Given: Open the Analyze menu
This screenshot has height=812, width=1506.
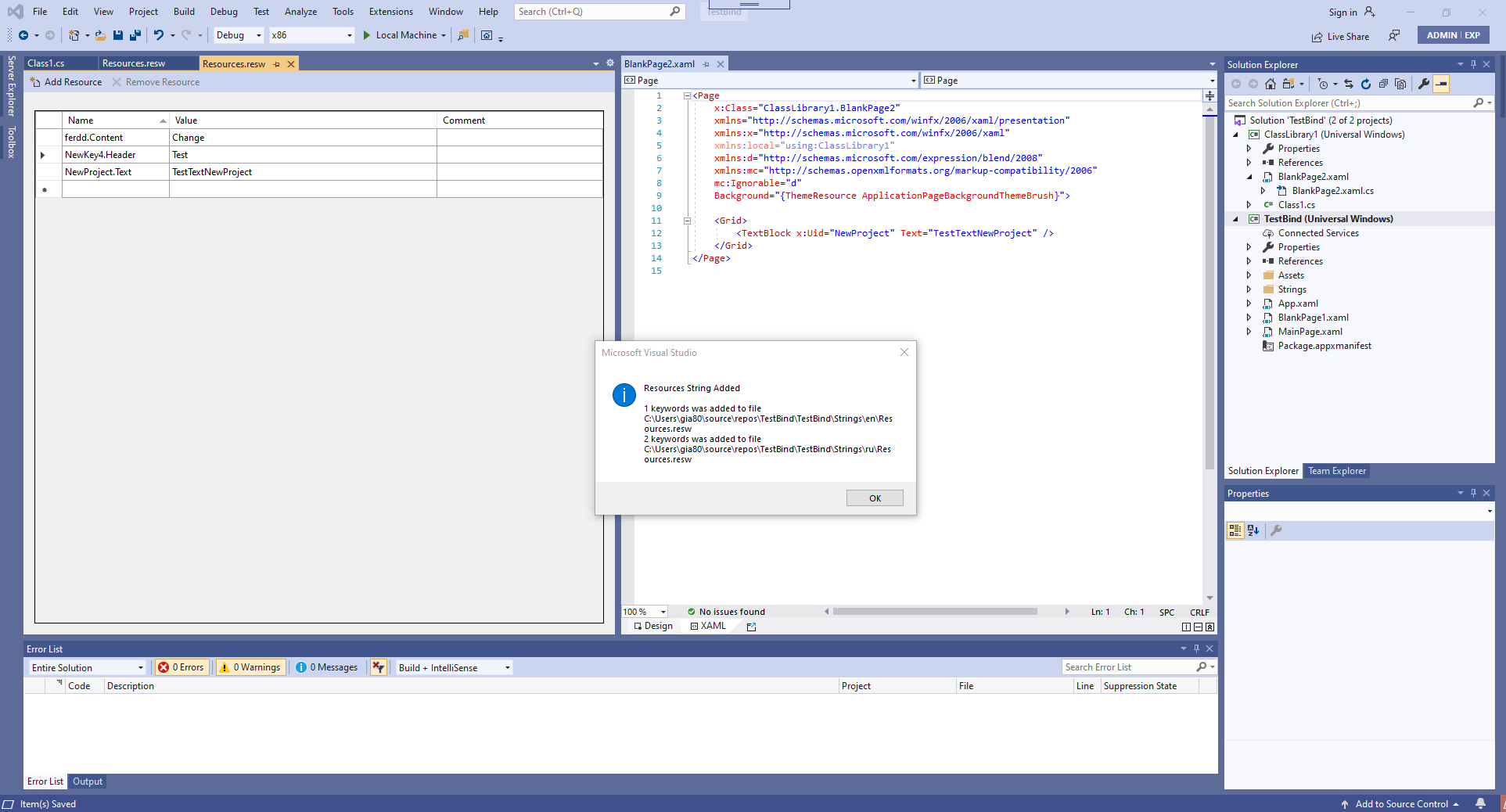Looking at the screenshot, I should tap(300, 12).
